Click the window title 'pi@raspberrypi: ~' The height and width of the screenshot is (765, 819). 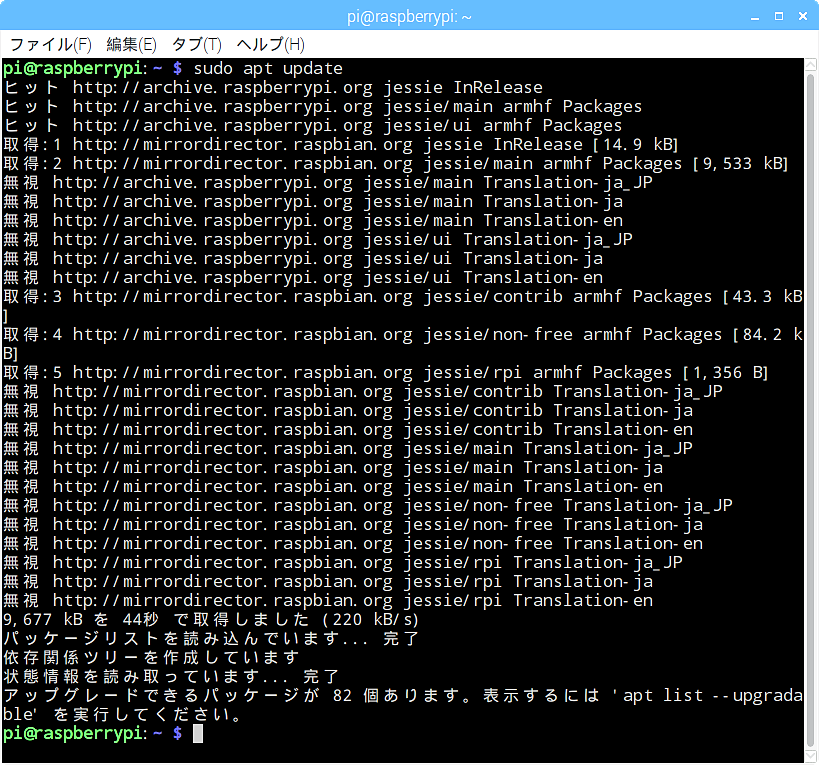[x=409, y=17]
